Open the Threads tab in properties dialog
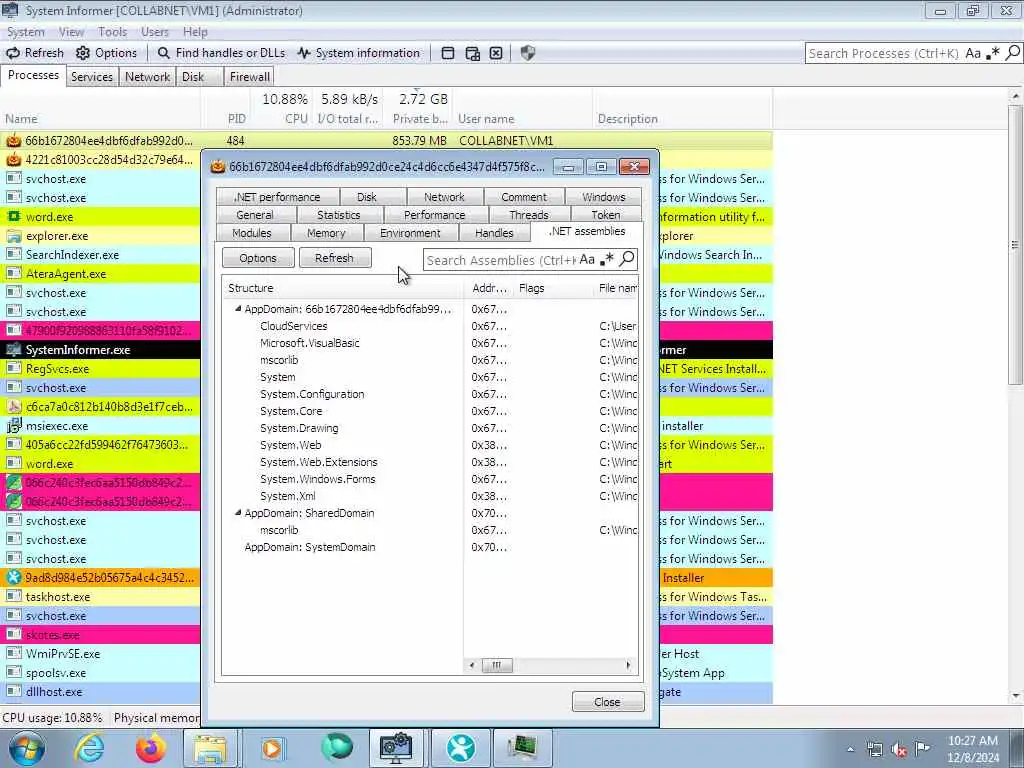The width and height of the screenshot is (1024, 768). tap(529, 215)
